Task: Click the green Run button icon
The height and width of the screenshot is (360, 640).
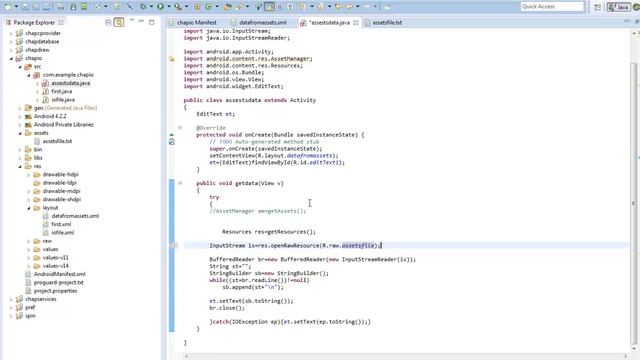Action: (x=160, y=7)
